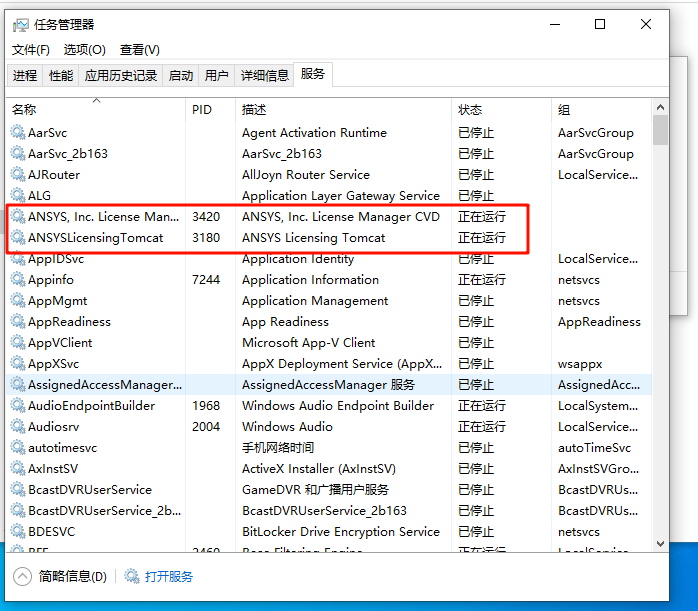The width and height of the screenshot is (698, 611).
Task: Select the AppIDSvc service name
Action: coord(56,259)
